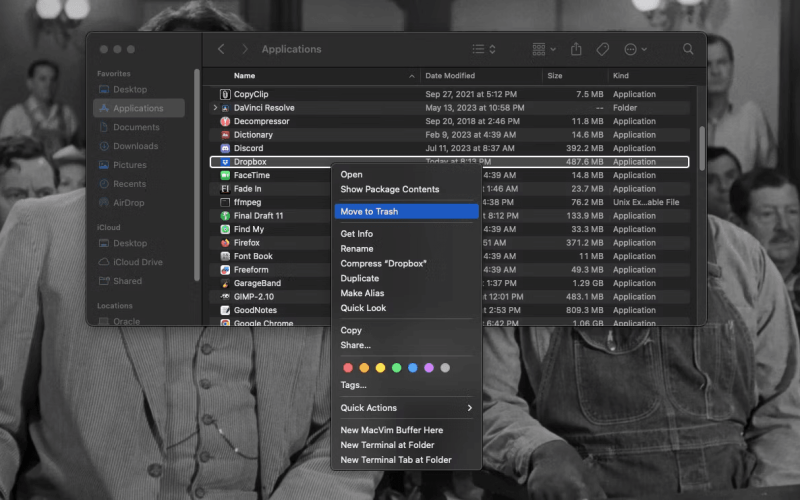Click the search magnifier icon

point(688,49)
